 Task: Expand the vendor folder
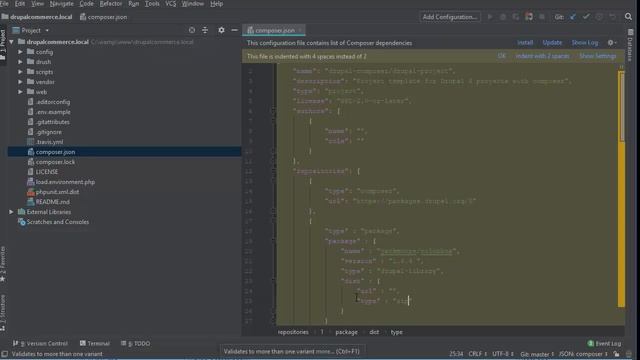[x=20, y=82]
